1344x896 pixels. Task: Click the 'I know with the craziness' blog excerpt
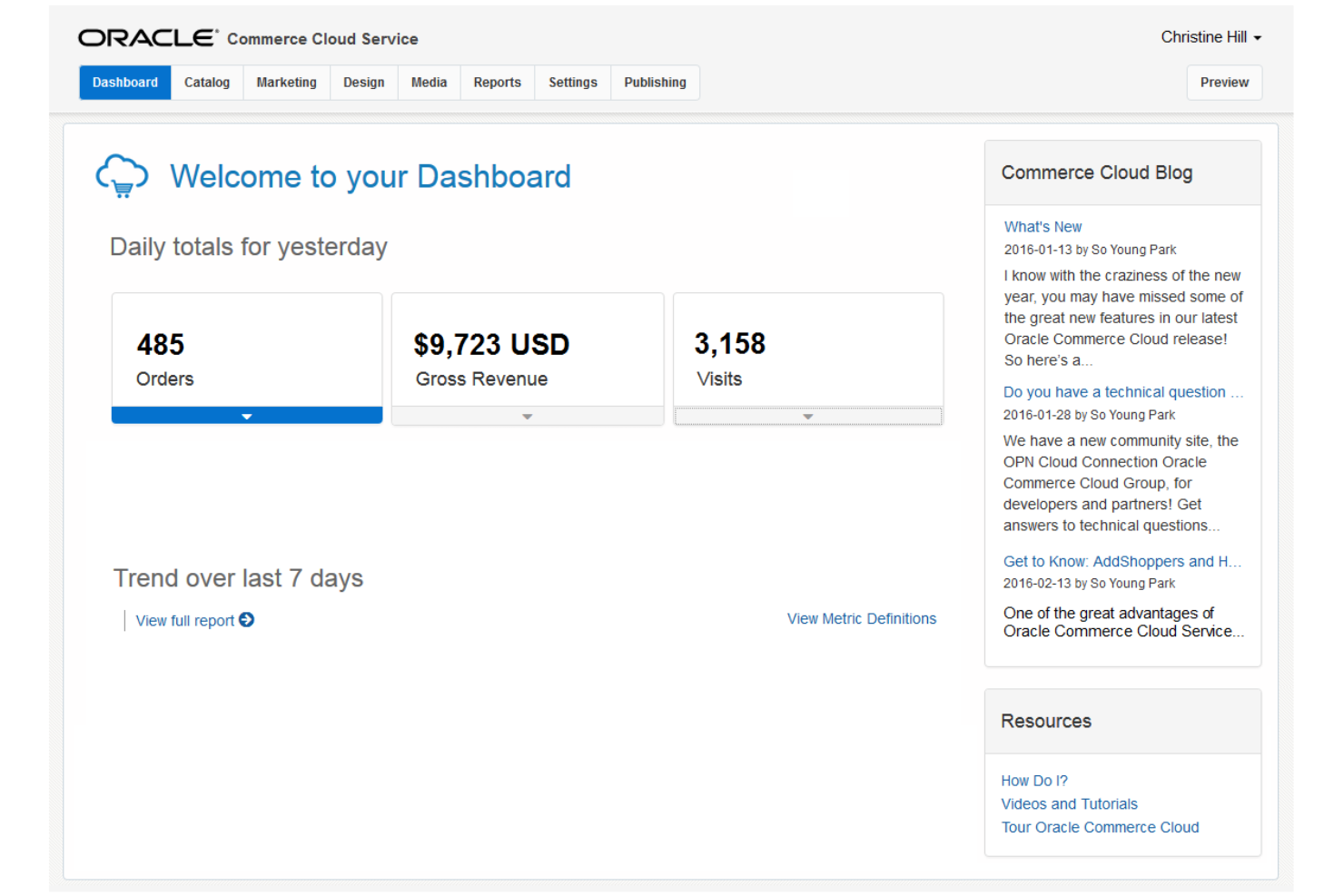pos(1123,318)
